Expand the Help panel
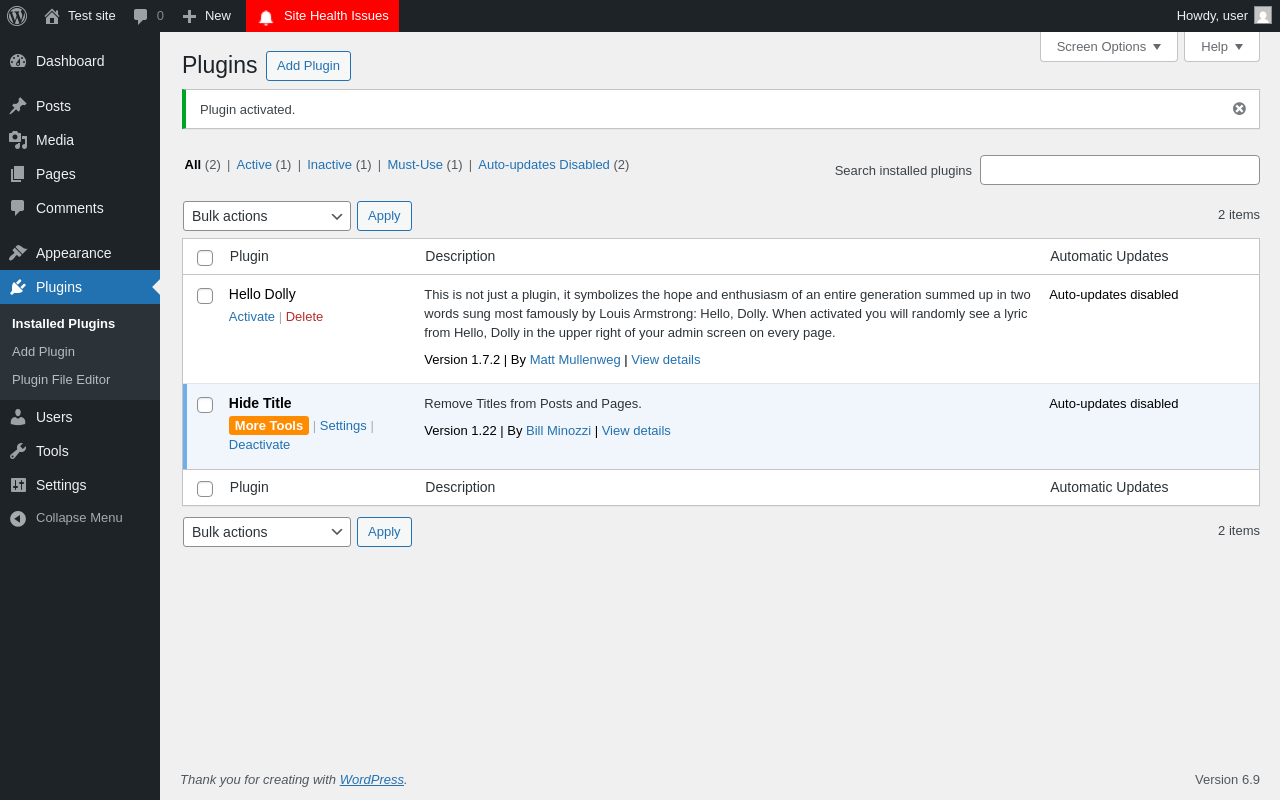The image size is (1280, 800). pos(1222,46)
